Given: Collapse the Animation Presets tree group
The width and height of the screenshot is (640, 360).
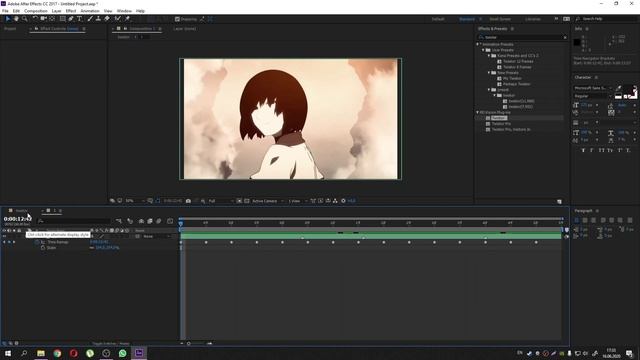Looking at the screenshot, I should (478, 44).
